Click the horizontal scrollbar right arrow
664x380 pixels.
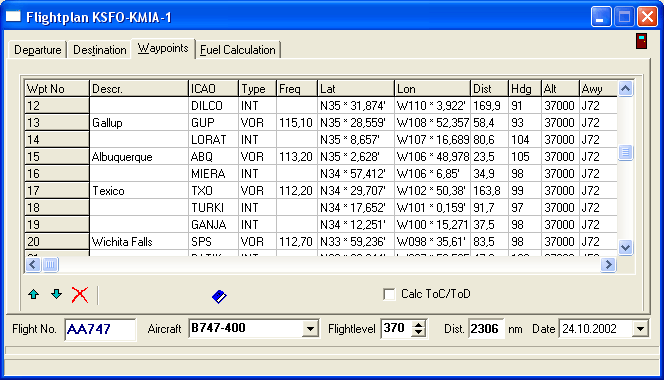click(608, 265)
